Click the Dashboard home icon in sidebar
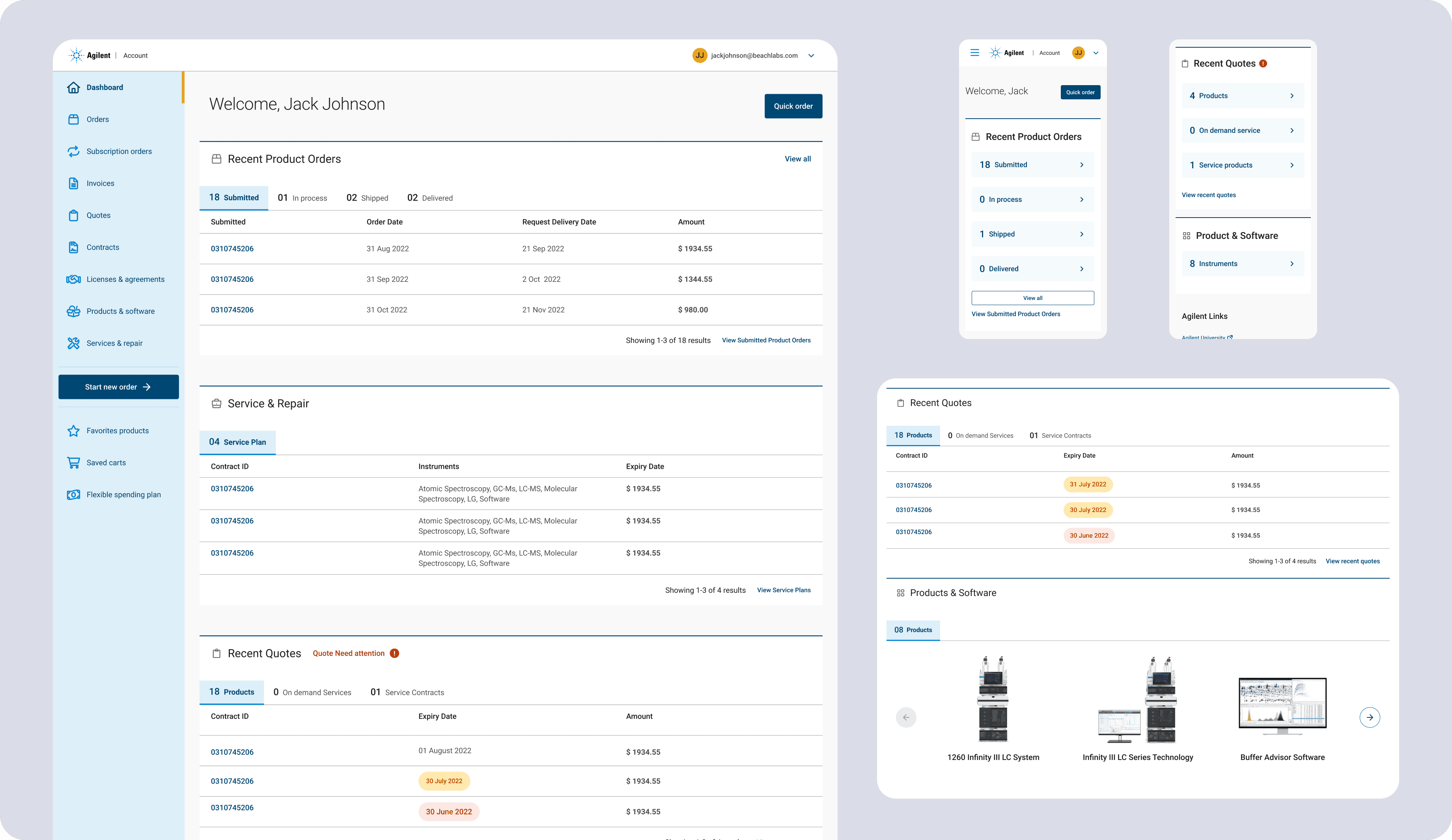Viewport: 1452px width, 840px height. 73,88
